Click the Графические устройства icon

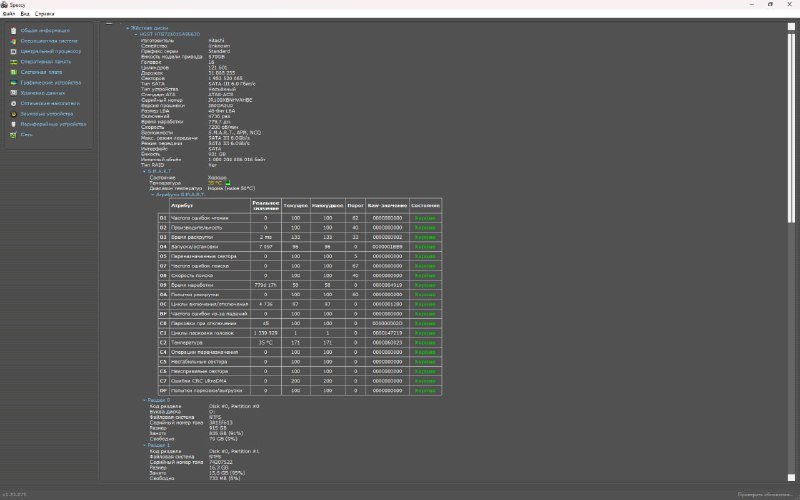[14, 83]
